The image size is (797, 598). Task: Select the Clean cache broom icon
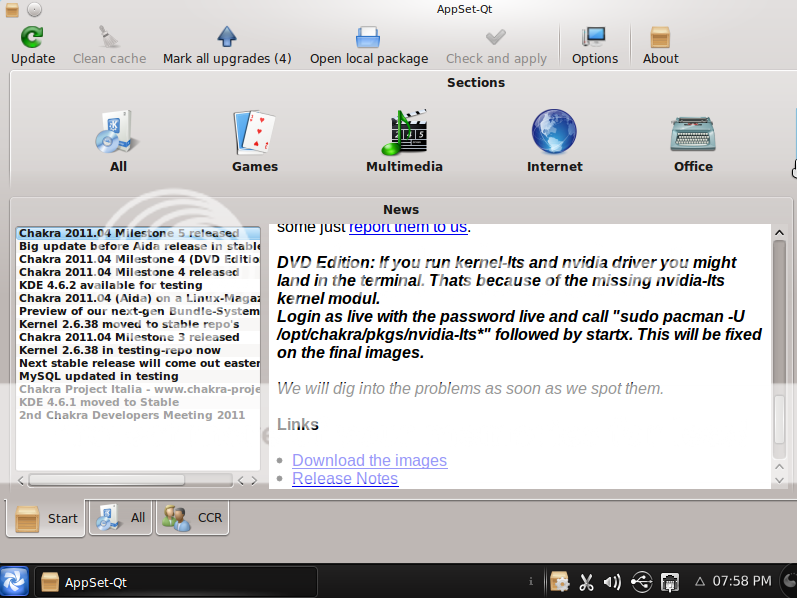pyautogui.click(x=109, y=37)
